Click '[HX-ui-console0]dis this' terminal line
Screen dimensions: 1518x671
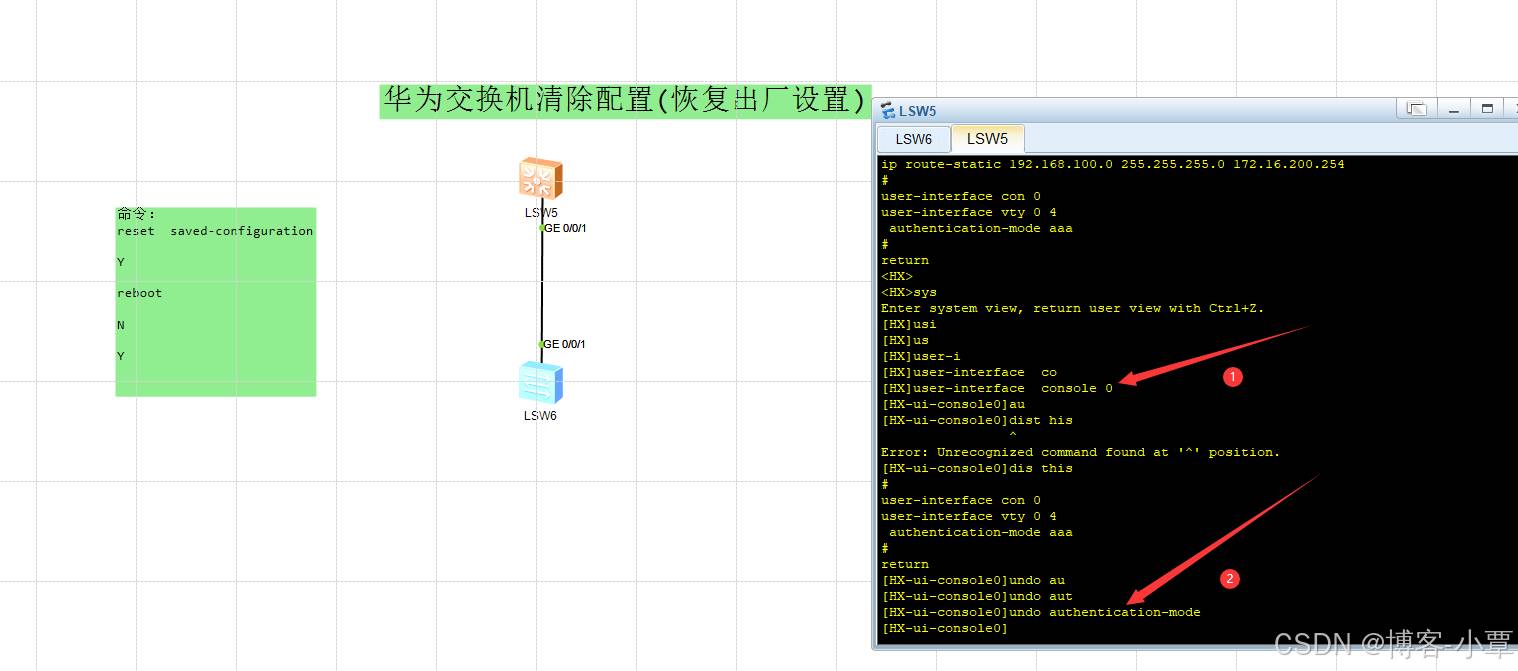point(977,468)
